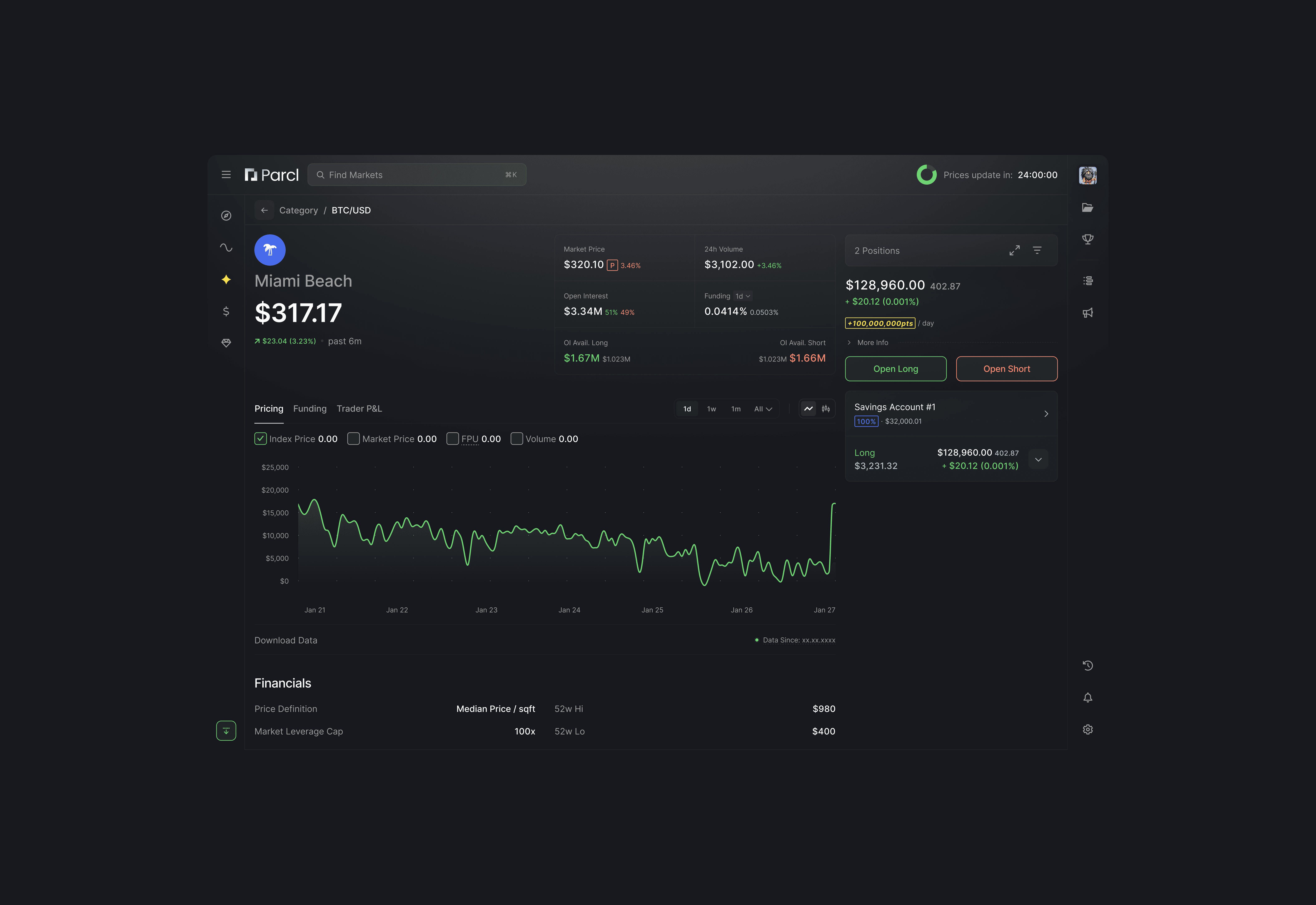Expand the Long position details chevron

1038,459
